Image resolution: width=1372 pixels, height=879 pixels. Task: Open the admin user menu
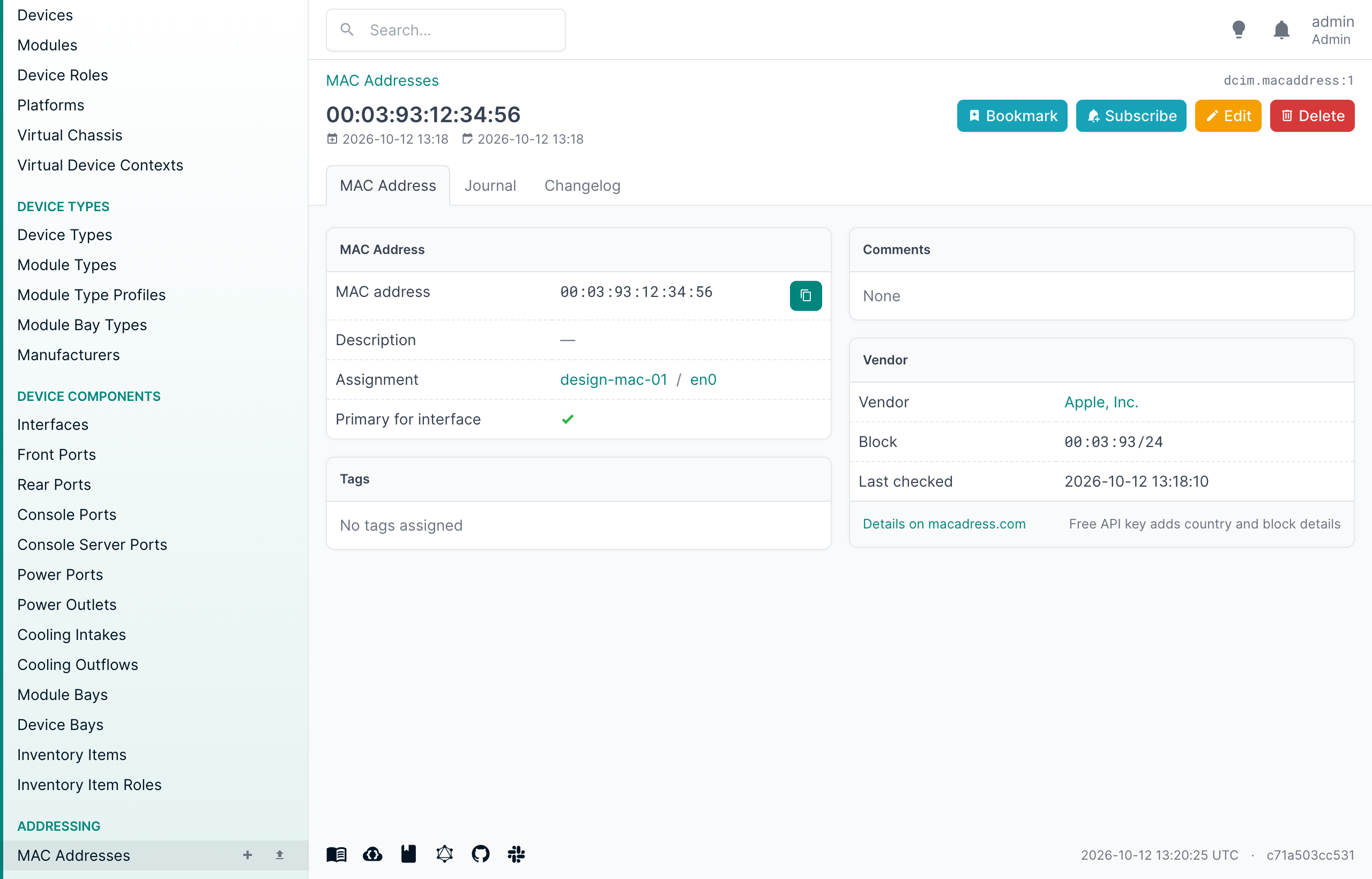(1332, 29)
